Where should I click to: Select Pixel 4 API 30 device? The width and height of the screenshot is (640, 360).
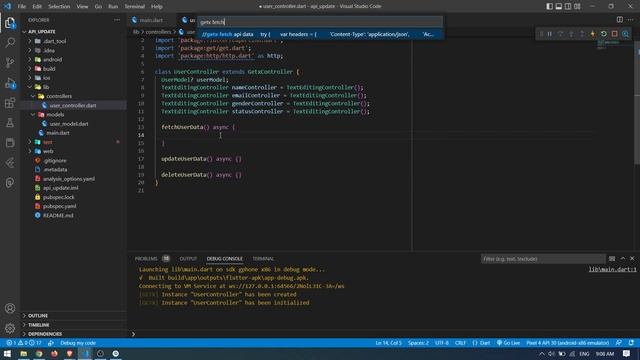(x=567, y=343)
